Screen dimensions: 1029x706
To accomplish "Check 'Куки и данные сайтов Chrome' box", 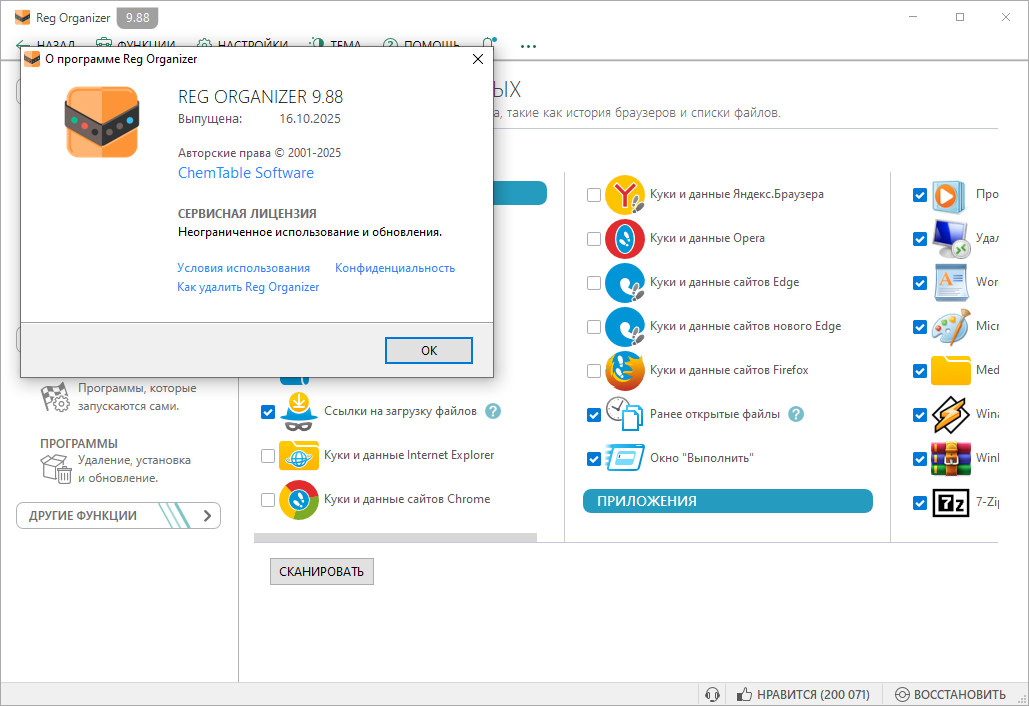I will click(x=267, y=500).
